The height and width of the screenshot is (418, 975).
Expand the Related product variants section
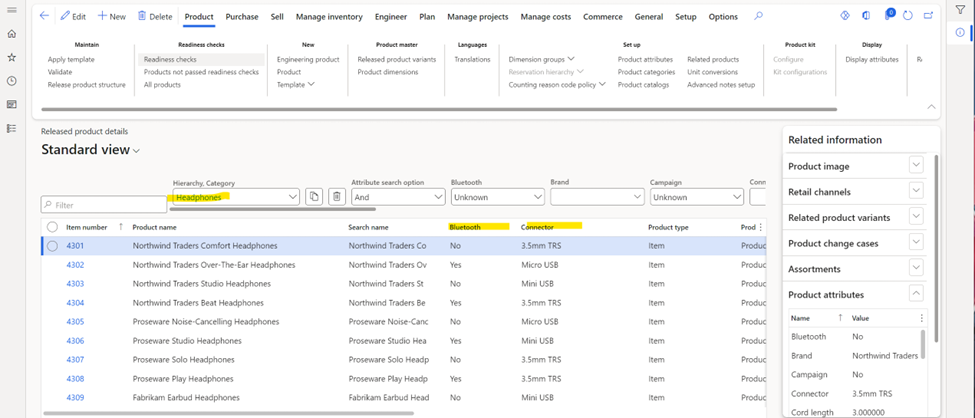pyautogui.click(x=916, y=216)
